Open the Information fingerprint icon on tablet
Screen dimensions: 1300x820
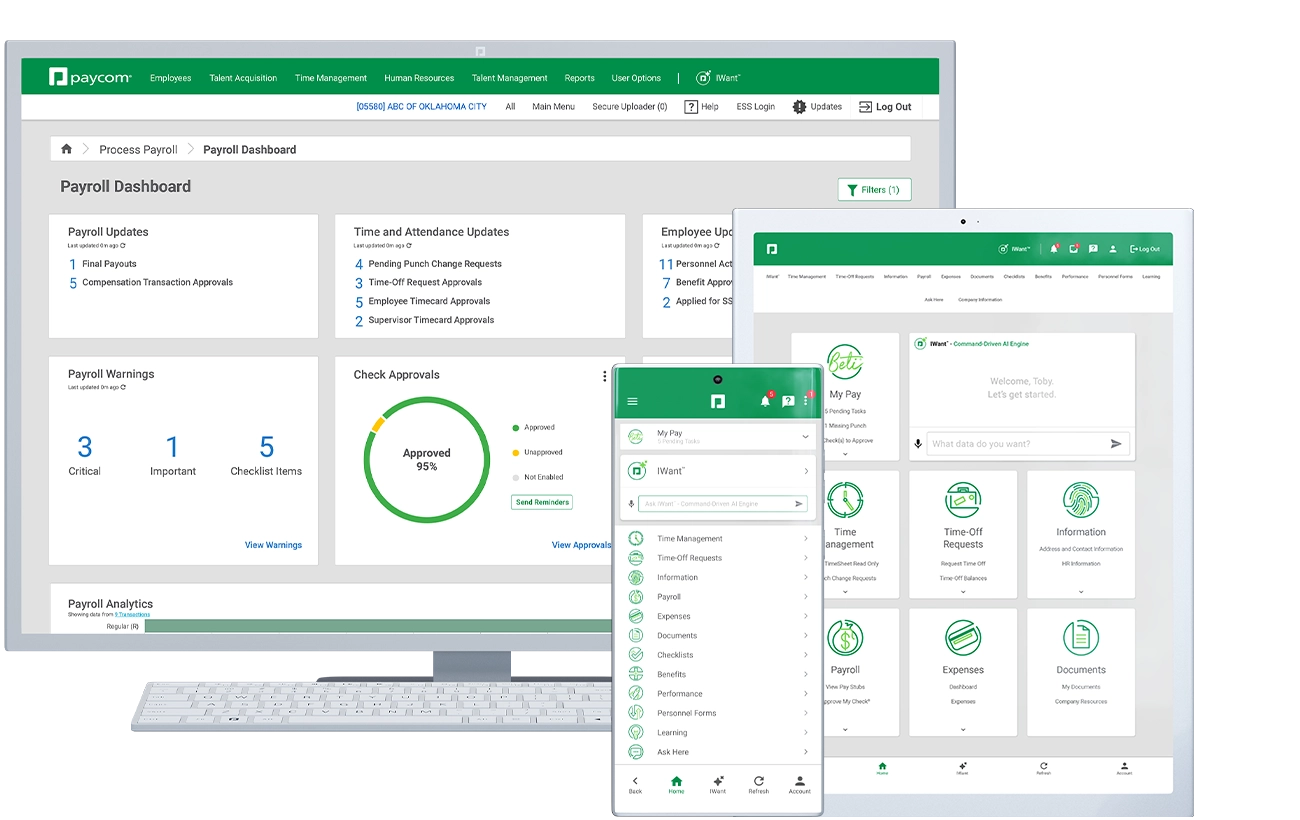[x=1081, y=500]
